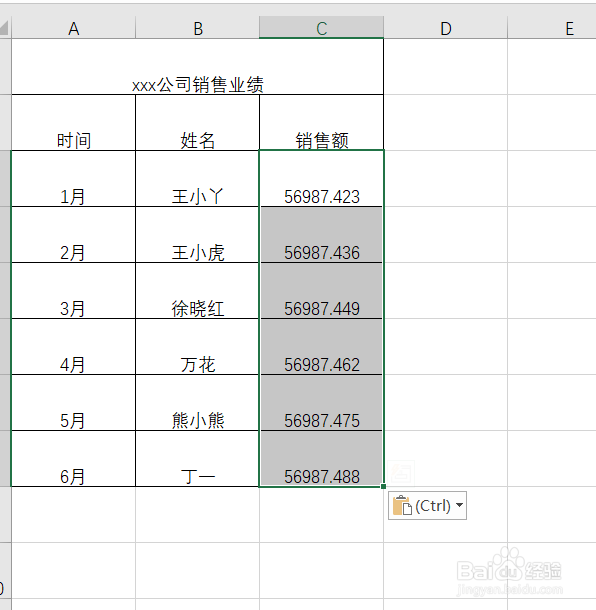596x610 pixels.
Task: Click the name cell 熊小熊
Action: click(x=197, y=403)
